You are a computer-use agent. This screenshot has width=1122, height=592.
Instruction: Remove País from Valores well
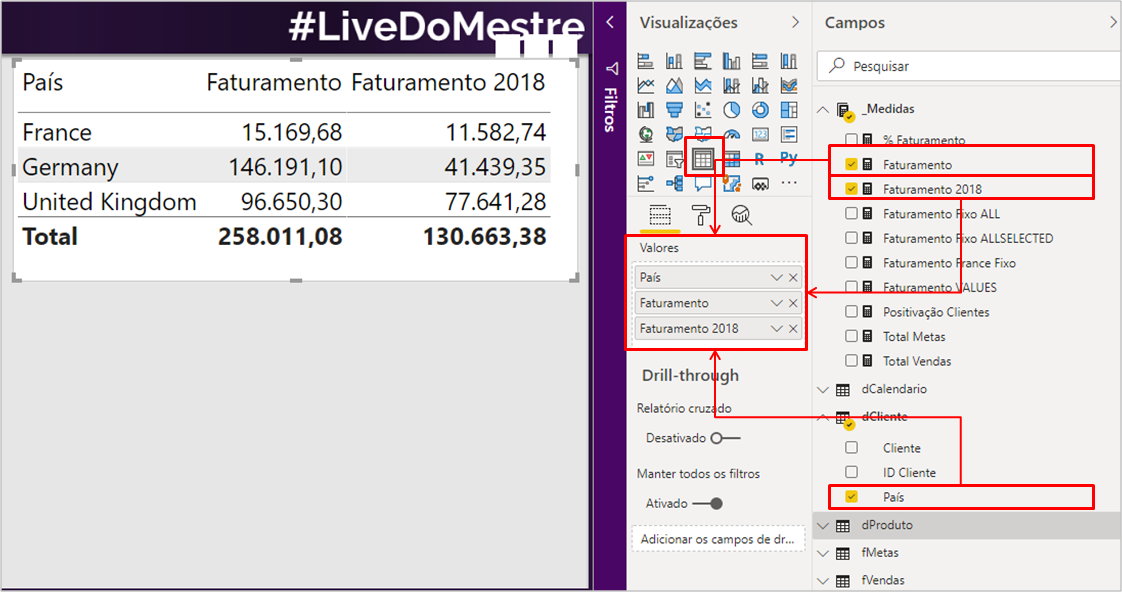click(793, 277)
